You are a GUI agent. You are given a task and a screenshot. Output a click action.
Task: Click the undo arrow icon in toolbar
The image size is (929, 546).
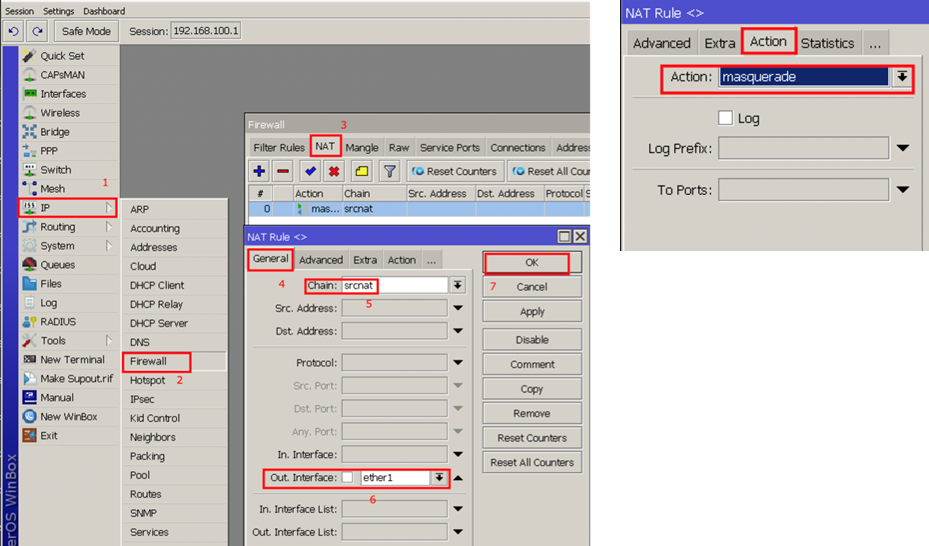14,31
